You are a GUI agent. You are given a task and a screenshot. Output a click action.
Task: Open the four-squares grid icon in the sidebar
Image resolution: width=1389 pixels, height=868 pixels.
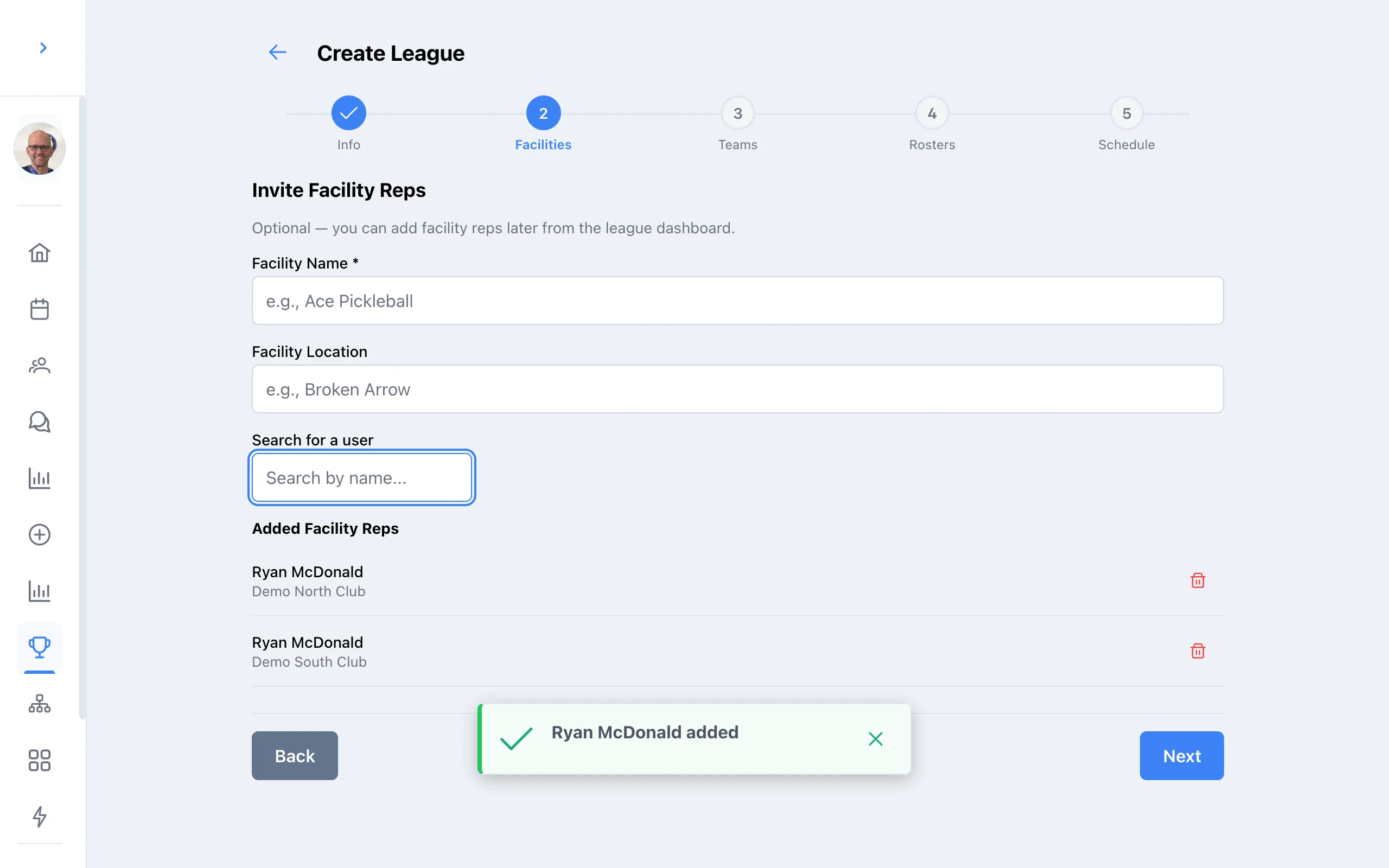[x=40, y=760]
